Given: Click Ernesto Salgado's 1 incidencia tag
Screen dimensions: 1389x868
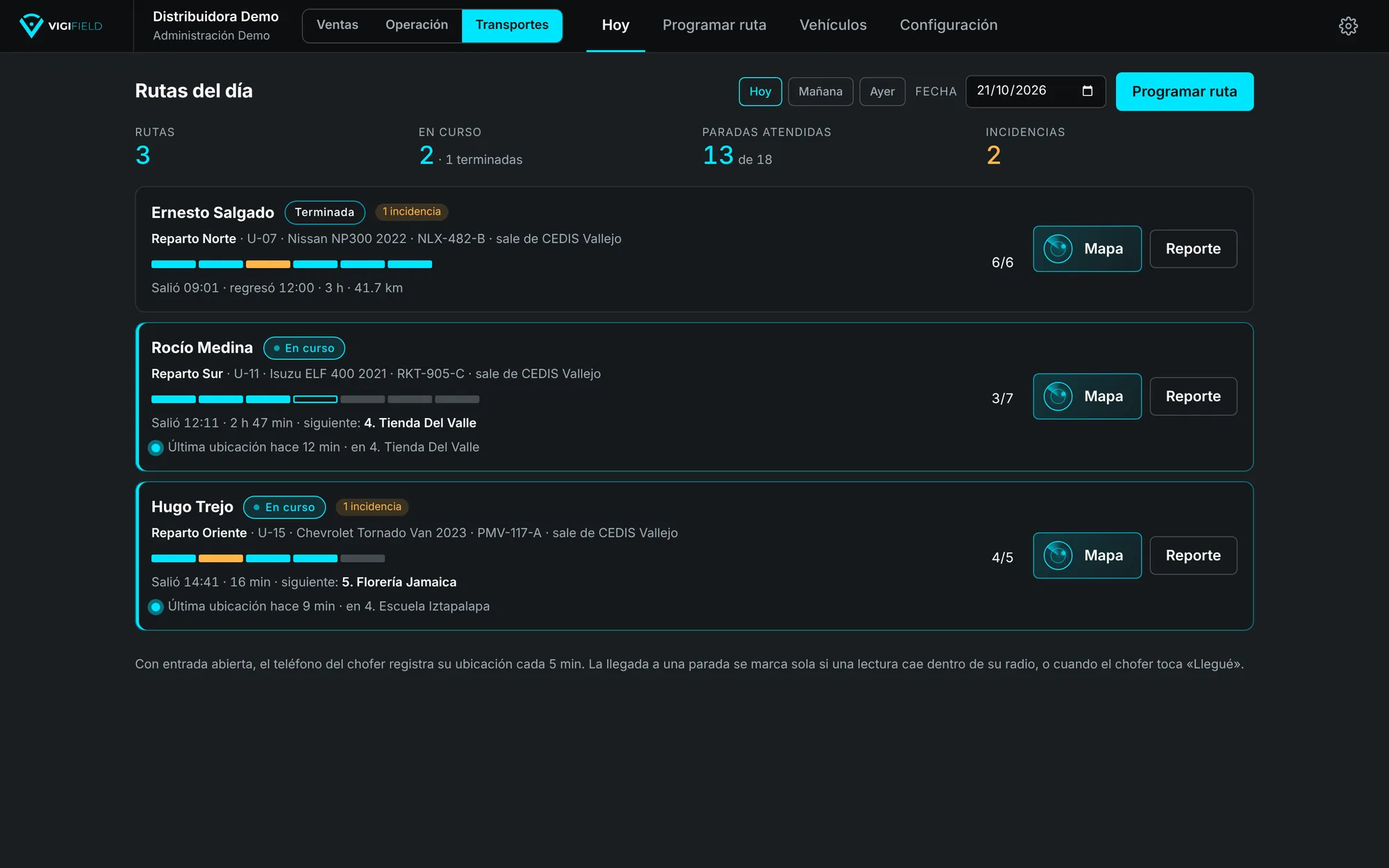Looking at the screenshot, I should pyautogui.click(x=412, y=212).
